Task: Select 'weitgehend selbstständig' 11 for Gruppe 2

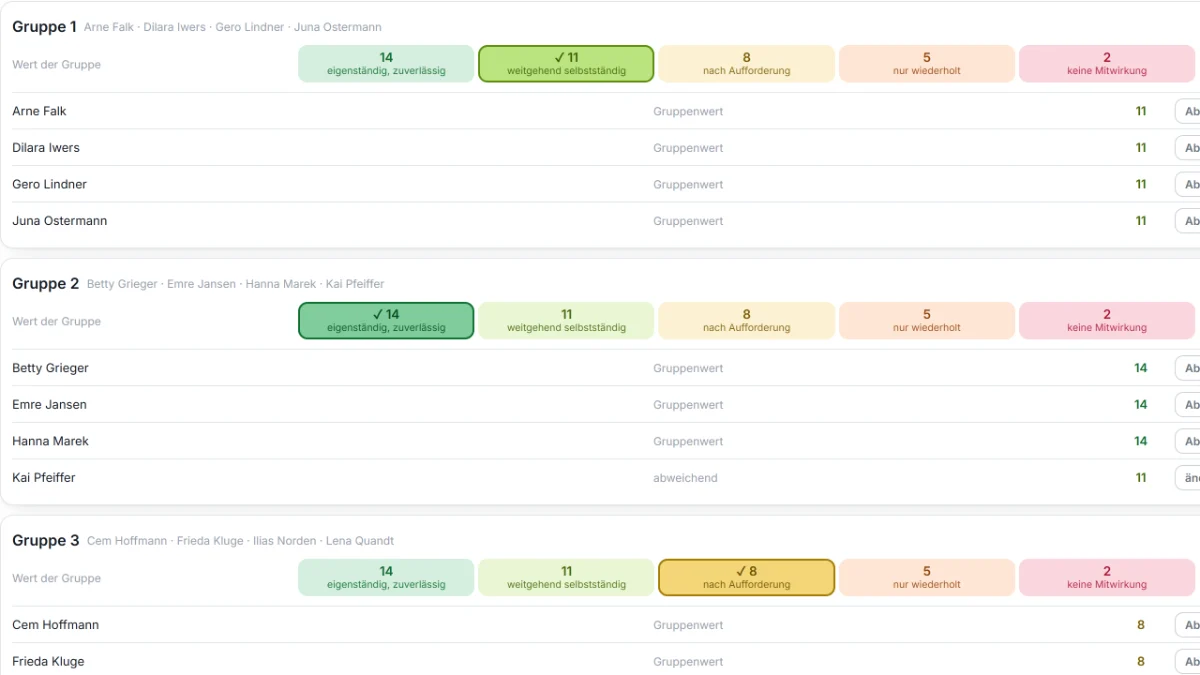Action: (566, 321)
